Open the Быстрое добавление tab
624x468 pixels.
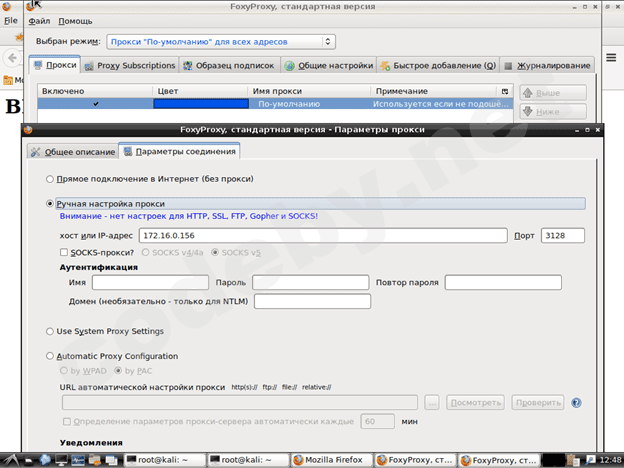(x=438, y=66)
